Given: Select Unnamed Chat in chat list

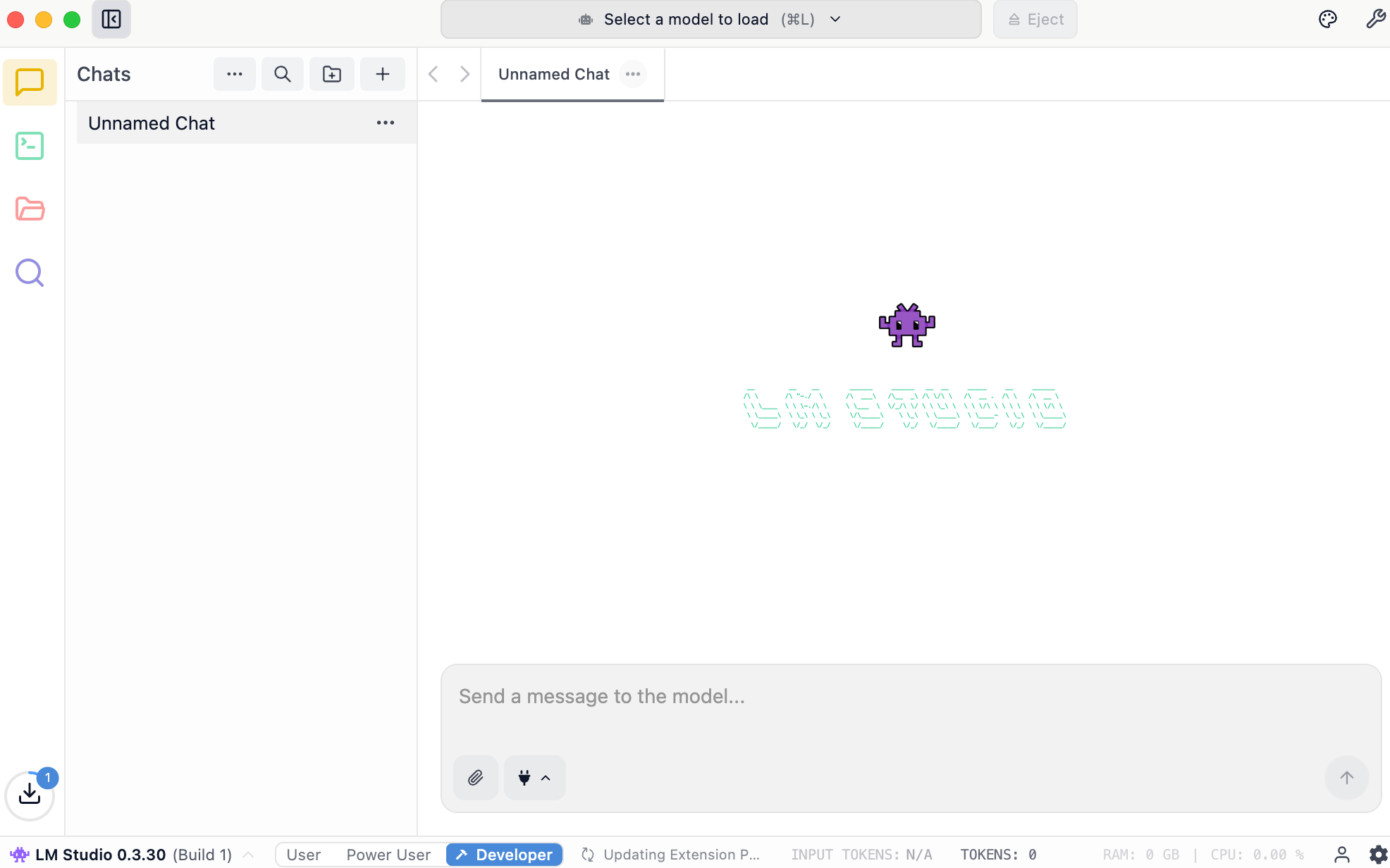Looking at the screenshot, I should pyautogui.click(x=247, y=123).
